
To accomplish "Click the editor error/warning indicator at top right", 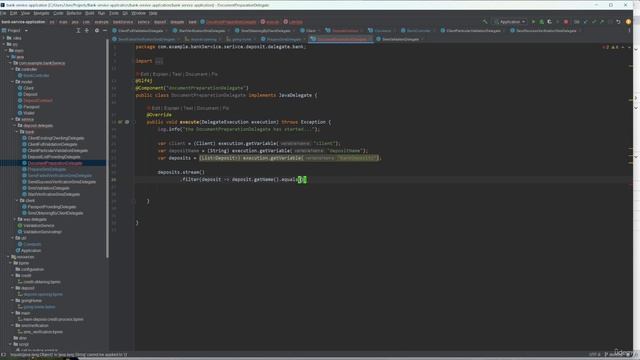I will point(611,47).
